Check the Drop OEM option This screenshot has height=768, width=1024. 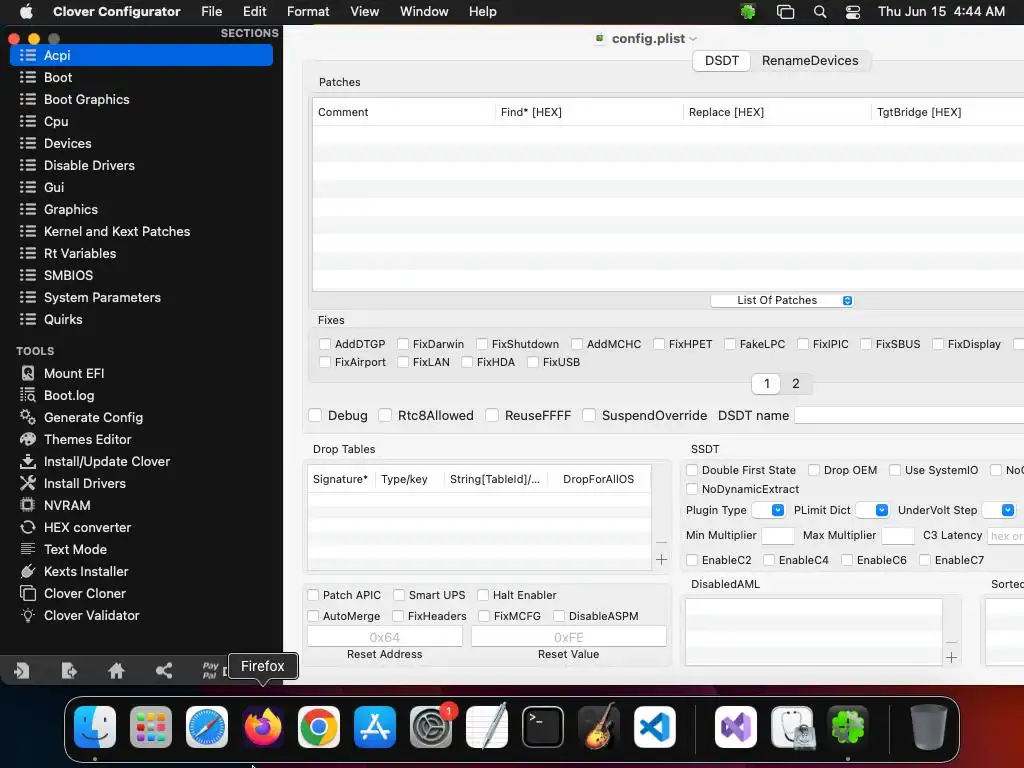click(814, 470)
